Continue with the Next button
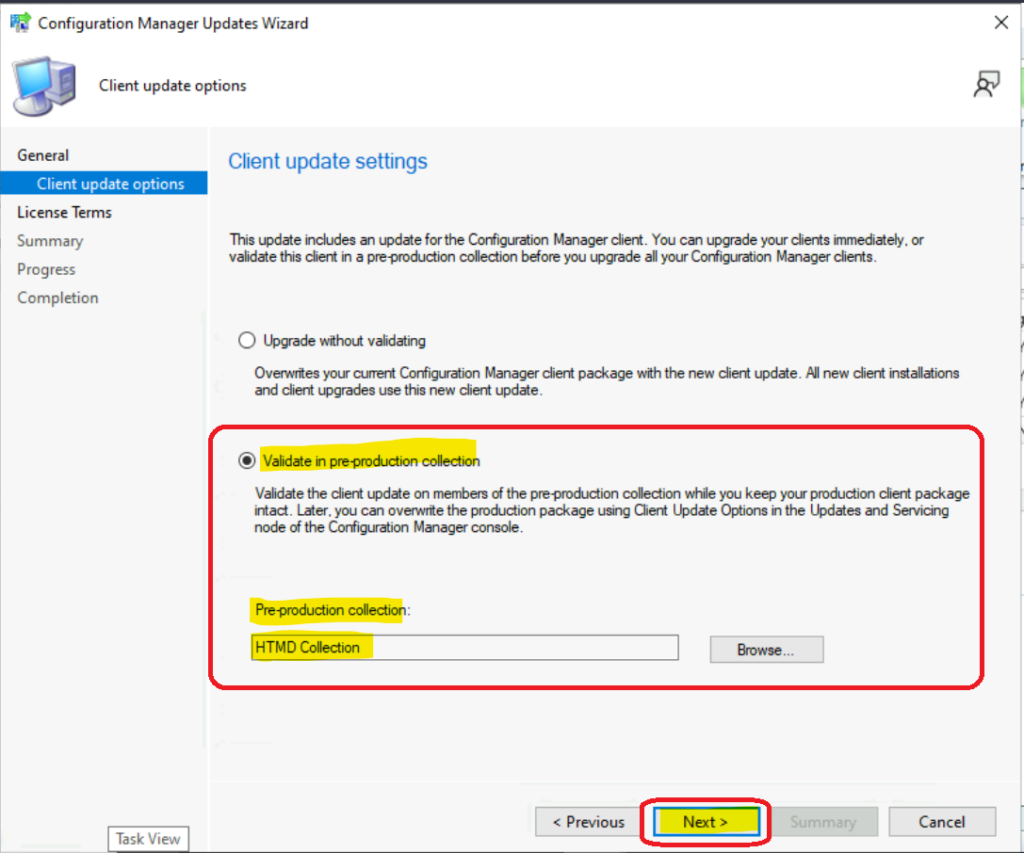The width and height of the screenshot is (1024, 853). pos(706,822)
